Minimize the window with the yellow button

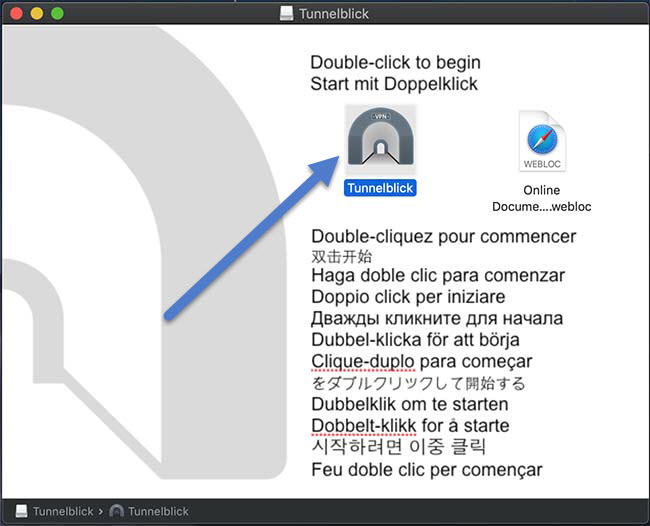click(37, 14)
